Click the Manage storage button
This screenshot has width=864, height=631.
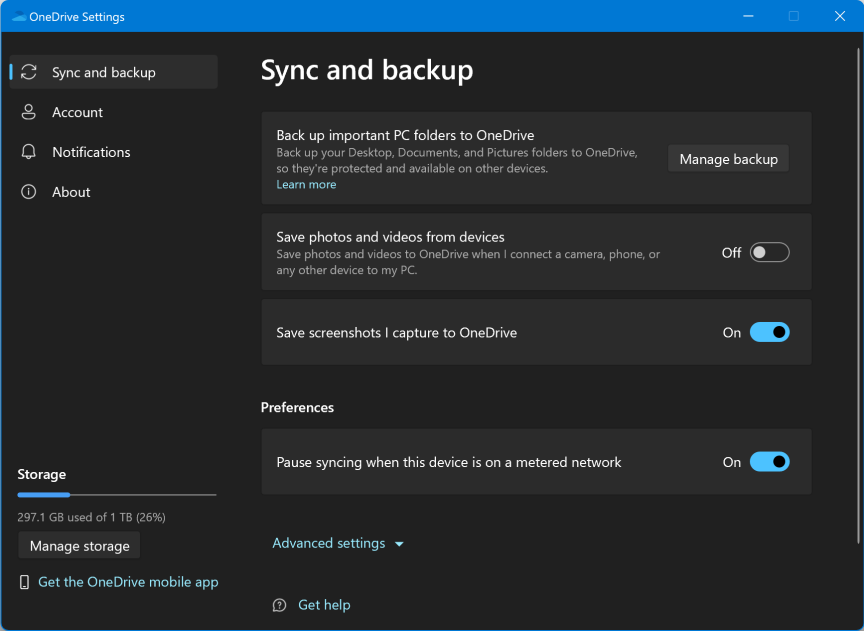(79, 545)
